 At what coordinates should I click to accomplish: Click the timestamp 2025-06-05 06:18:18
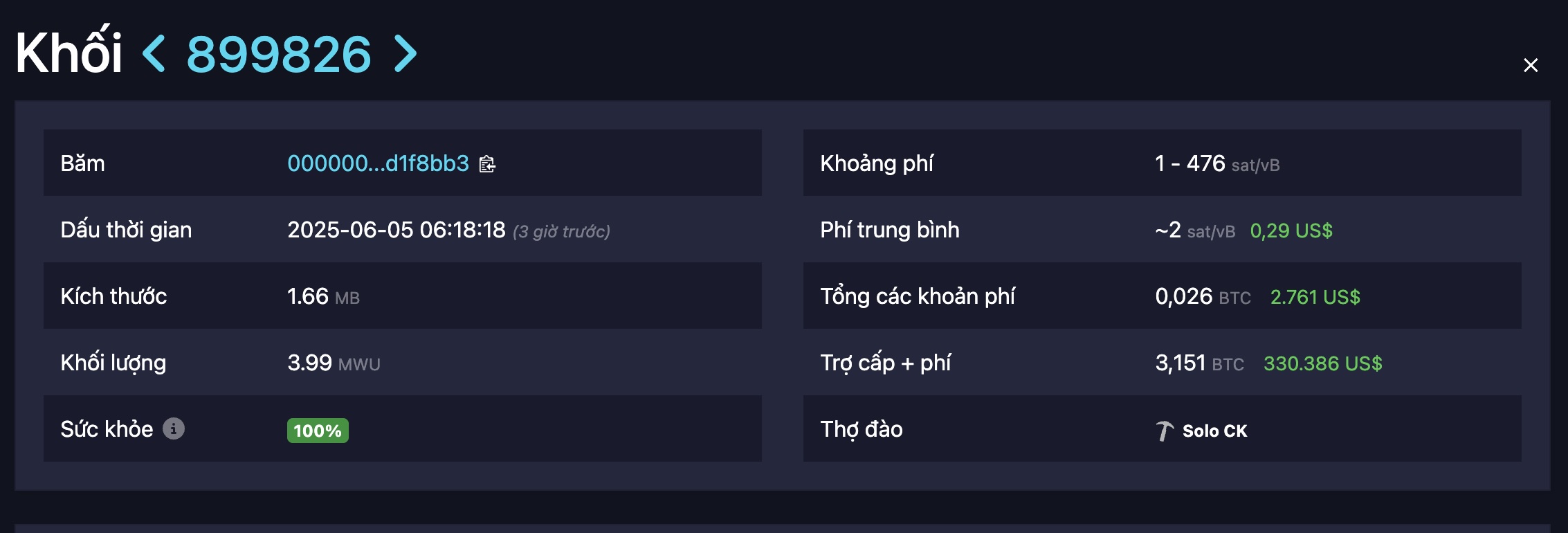pyautogui.click(x=396, y=230)
